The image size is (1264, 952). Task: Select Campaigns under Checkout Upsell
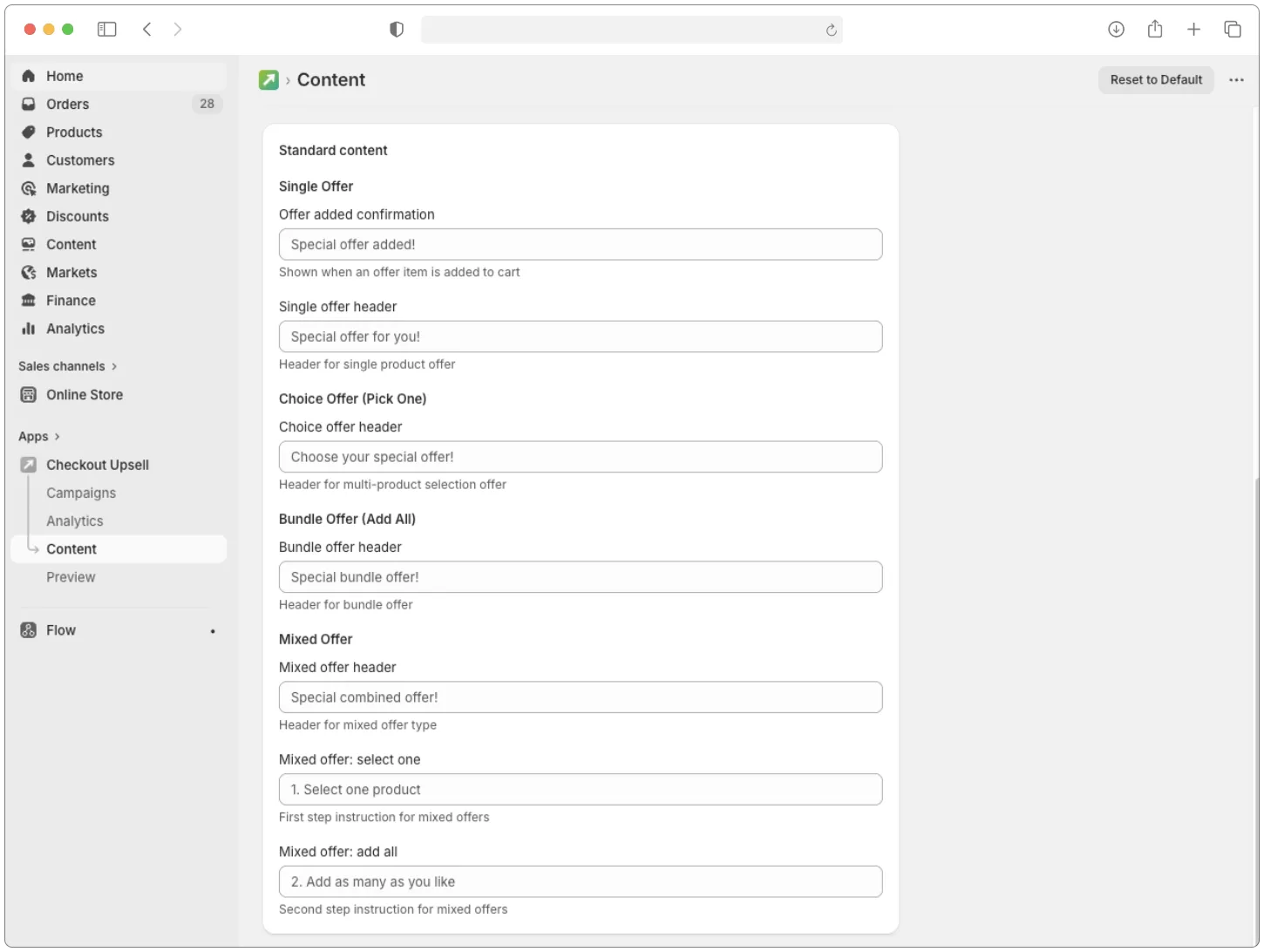pyautogui.click(x=80, y=493)
